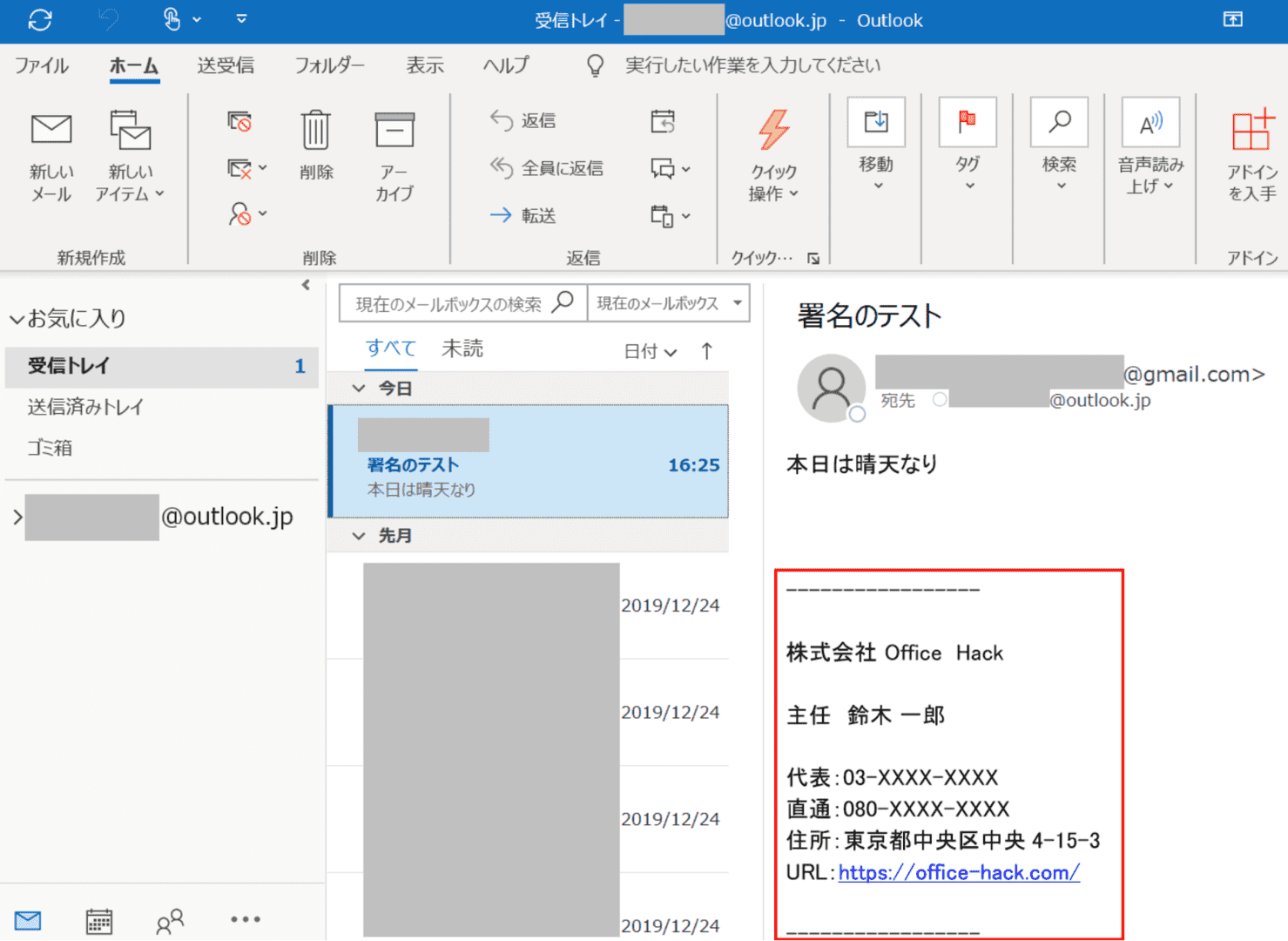Image resolution: width=1288 pixels, height=941 pixels.
Task: Toggle sort order arrow
Action: [707, 351]
